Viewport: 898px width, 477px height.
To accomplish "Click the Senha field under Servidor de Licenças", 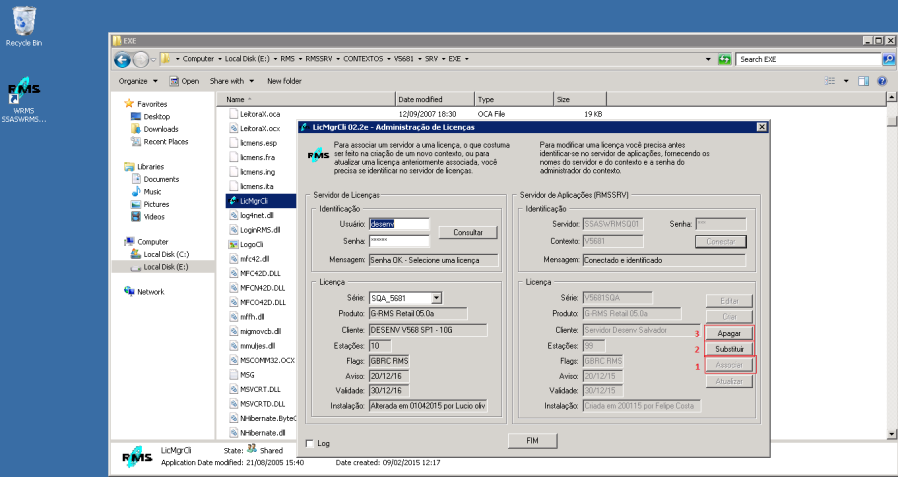I will point(399,241).
